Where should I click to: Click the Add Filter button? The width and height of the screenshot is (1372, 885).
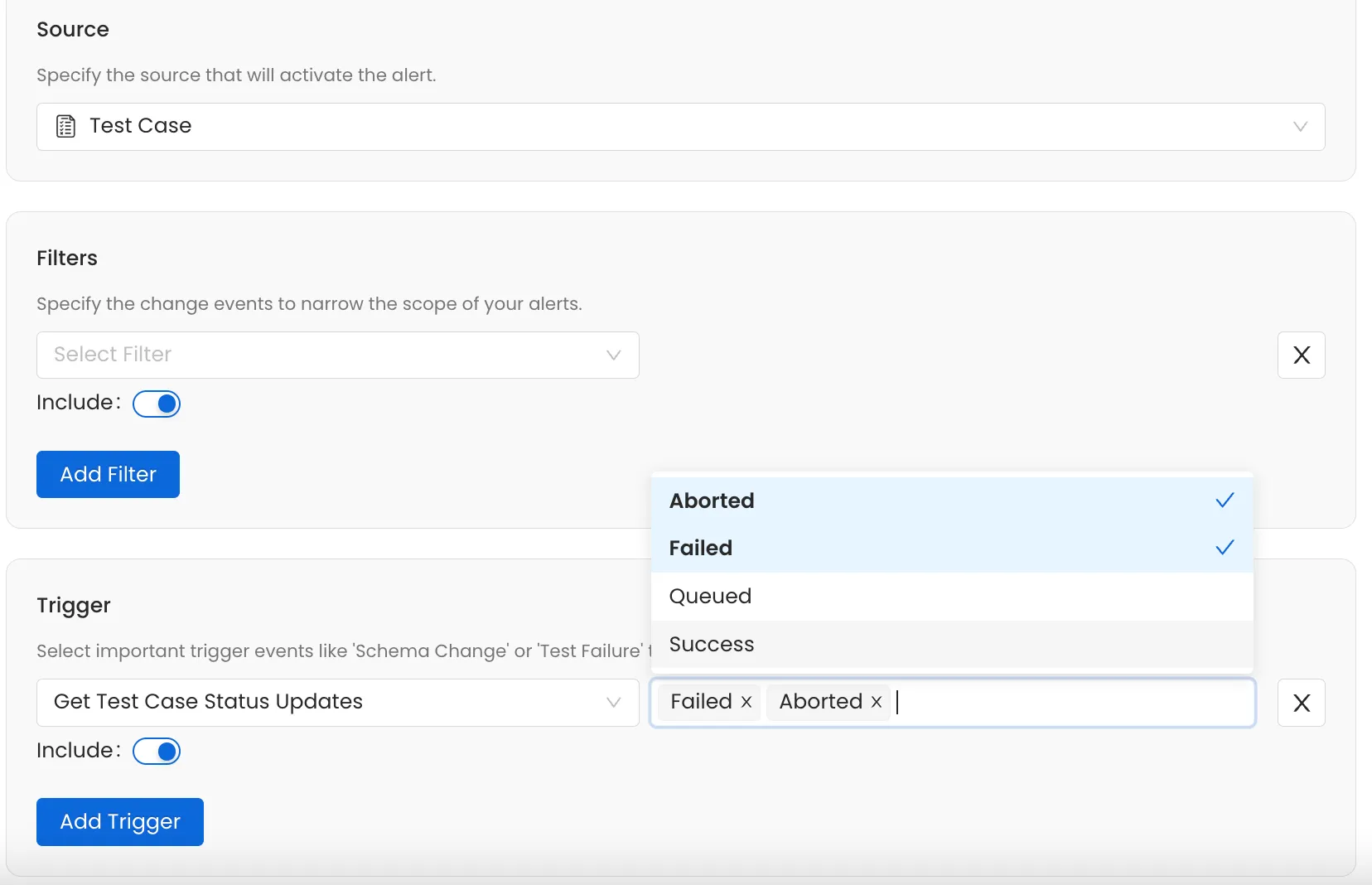point(108,474)
